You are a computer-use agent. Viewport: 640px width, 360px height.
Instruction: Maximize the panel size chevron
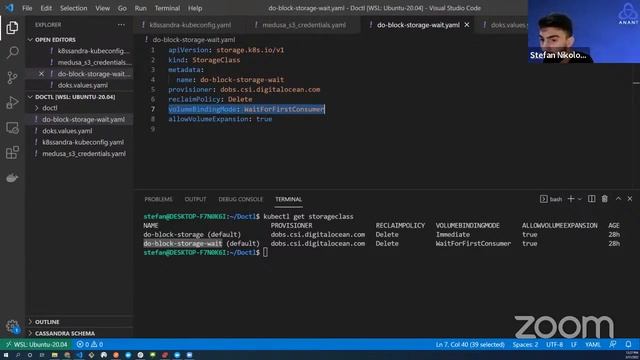tap(618, 199)
